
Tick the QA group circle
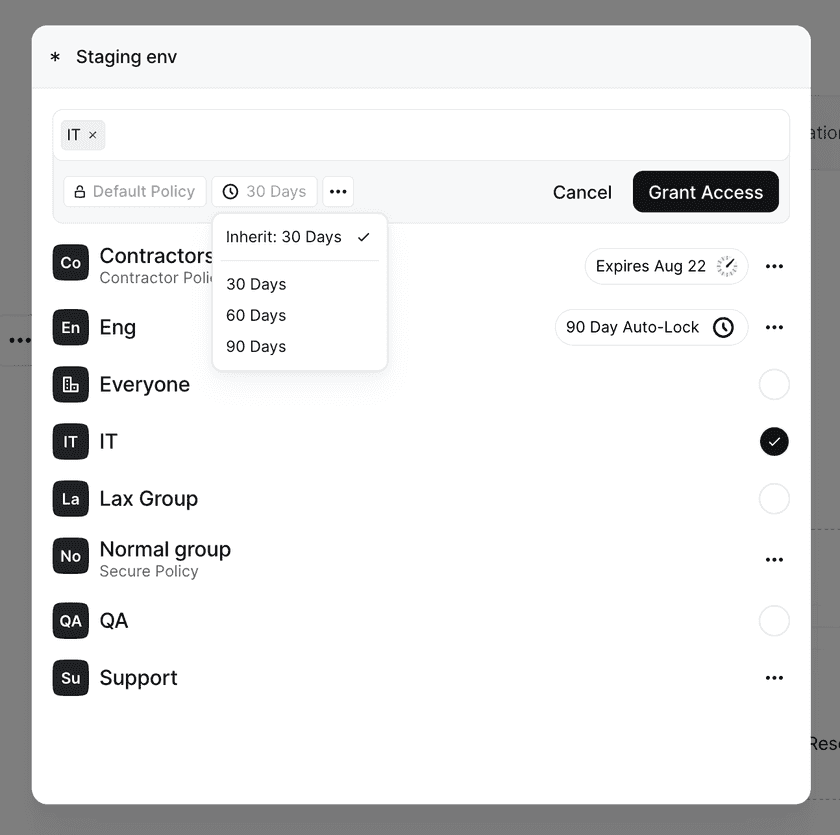774,620
